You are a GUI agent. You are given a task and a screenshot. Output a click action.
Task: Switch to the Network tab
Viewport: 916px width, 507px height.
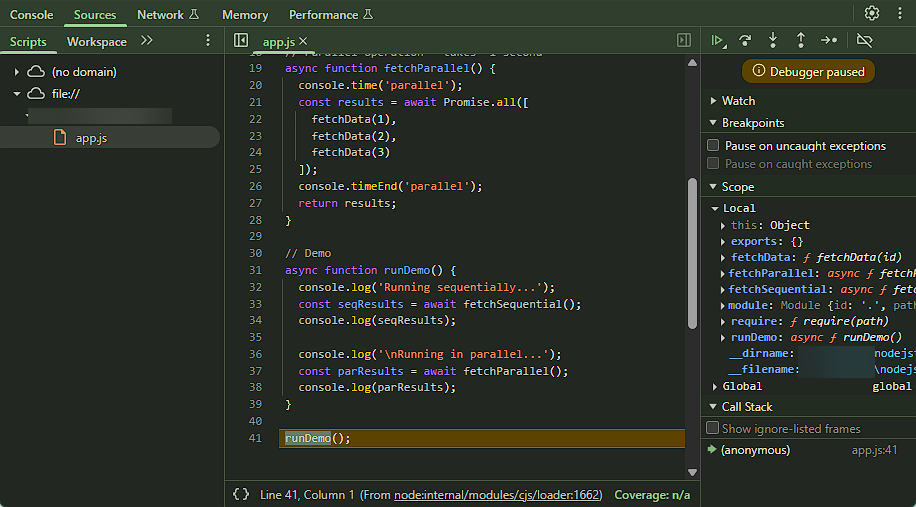tap(160, 15)
